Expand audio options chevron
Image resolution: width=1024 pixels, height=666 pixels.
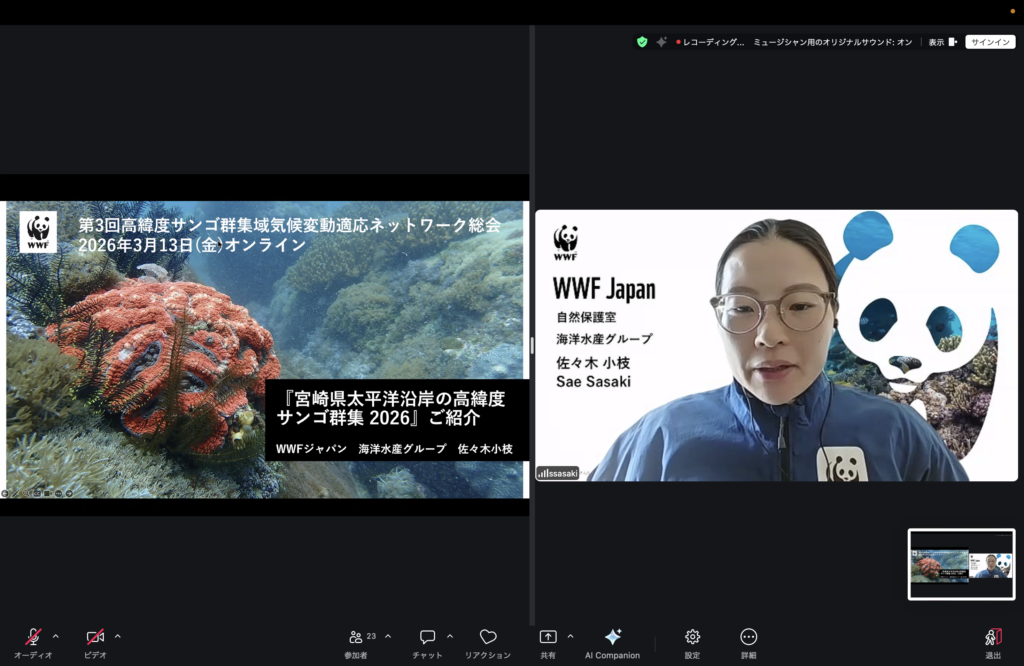[x=56, y=636]
